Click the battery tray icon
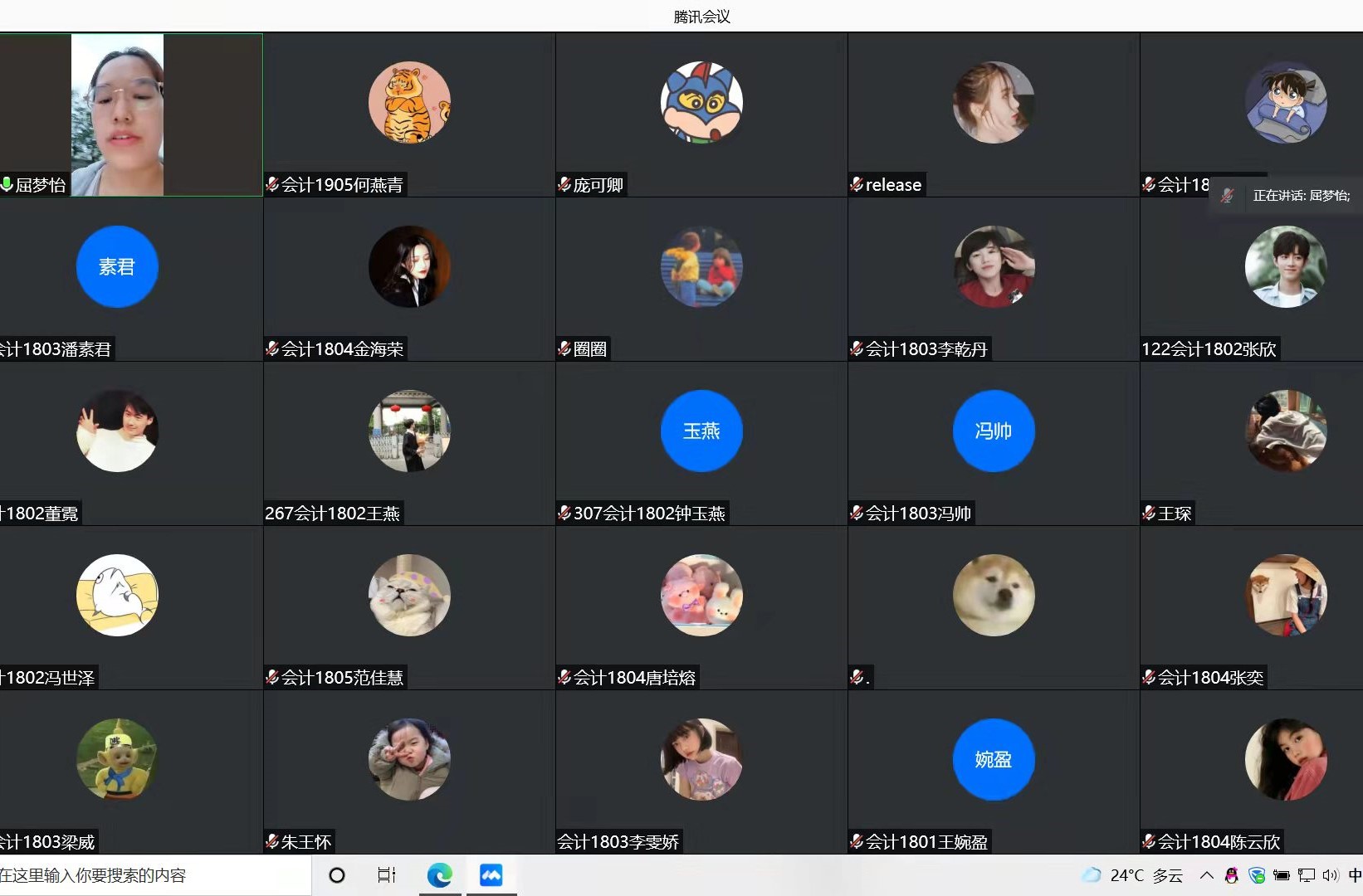 (x=1282, y=875)
